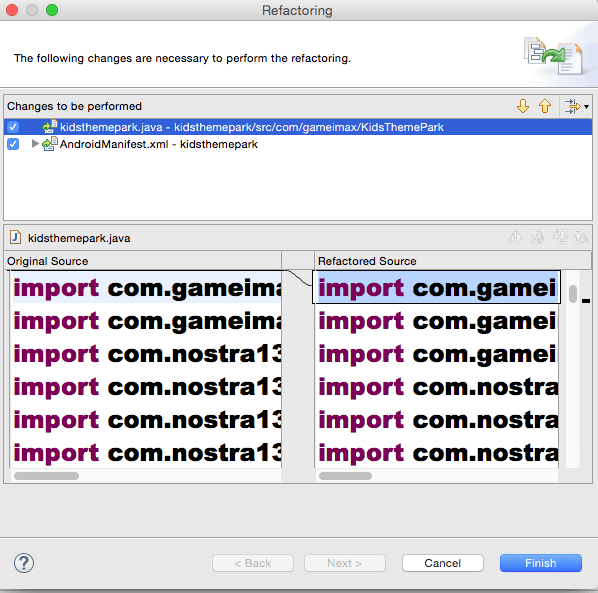Click the Original Source horizontal scrollbar
This screenshot has width=598, height=593.
pos(146,476)
